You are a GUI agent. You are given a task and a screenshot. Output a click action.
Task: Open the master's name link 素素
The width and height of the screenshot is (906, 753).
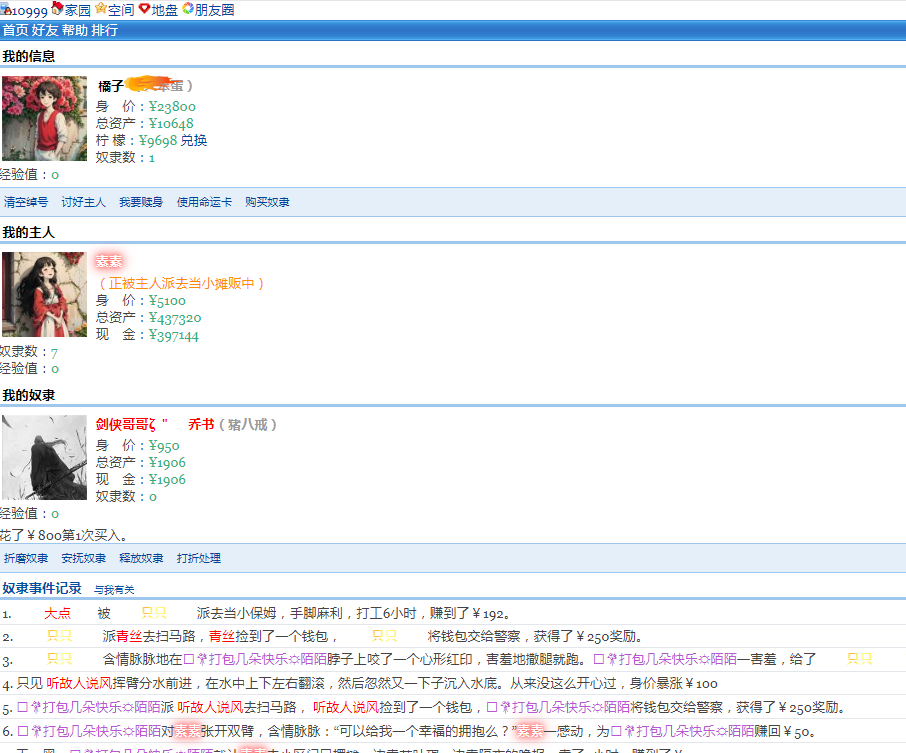click(x=109, y=261)
